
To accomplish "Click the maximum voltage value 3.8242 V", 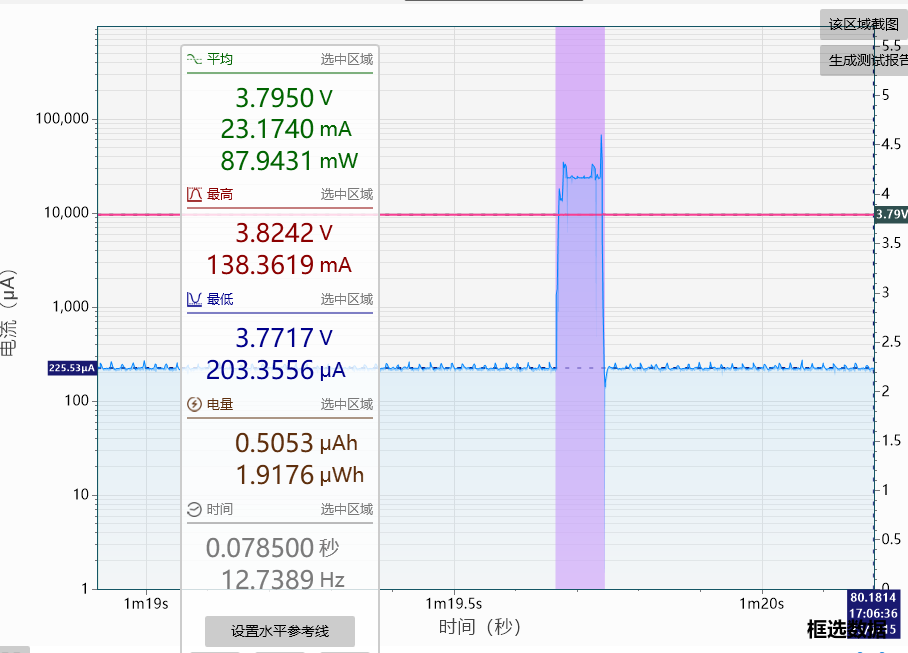I will [284, 233].
